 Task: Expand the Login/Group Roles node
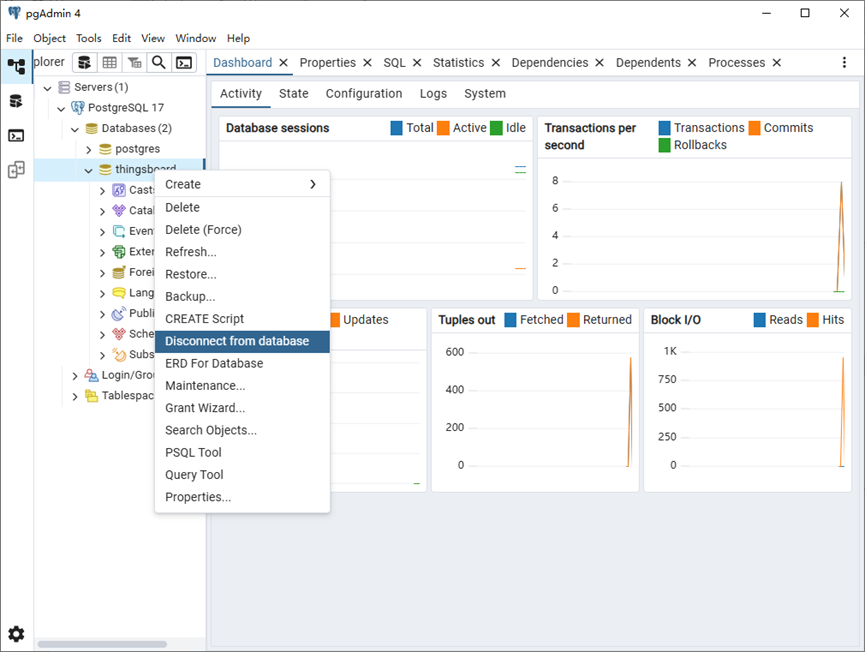(x=75, y=376)
